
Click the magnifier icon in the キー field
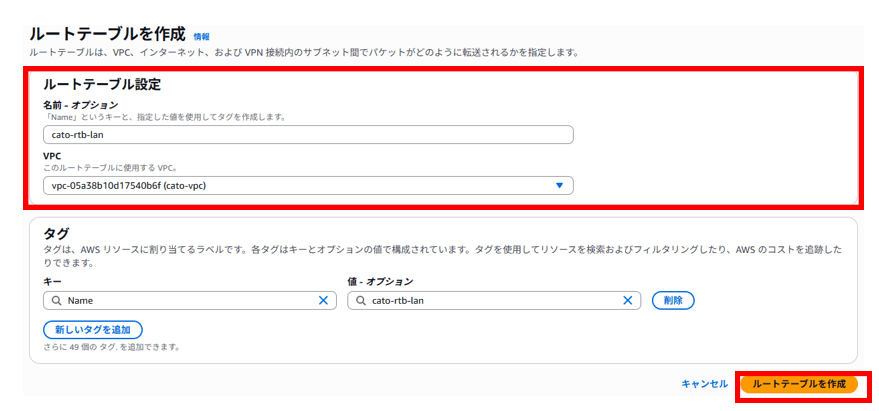point(54,300)
